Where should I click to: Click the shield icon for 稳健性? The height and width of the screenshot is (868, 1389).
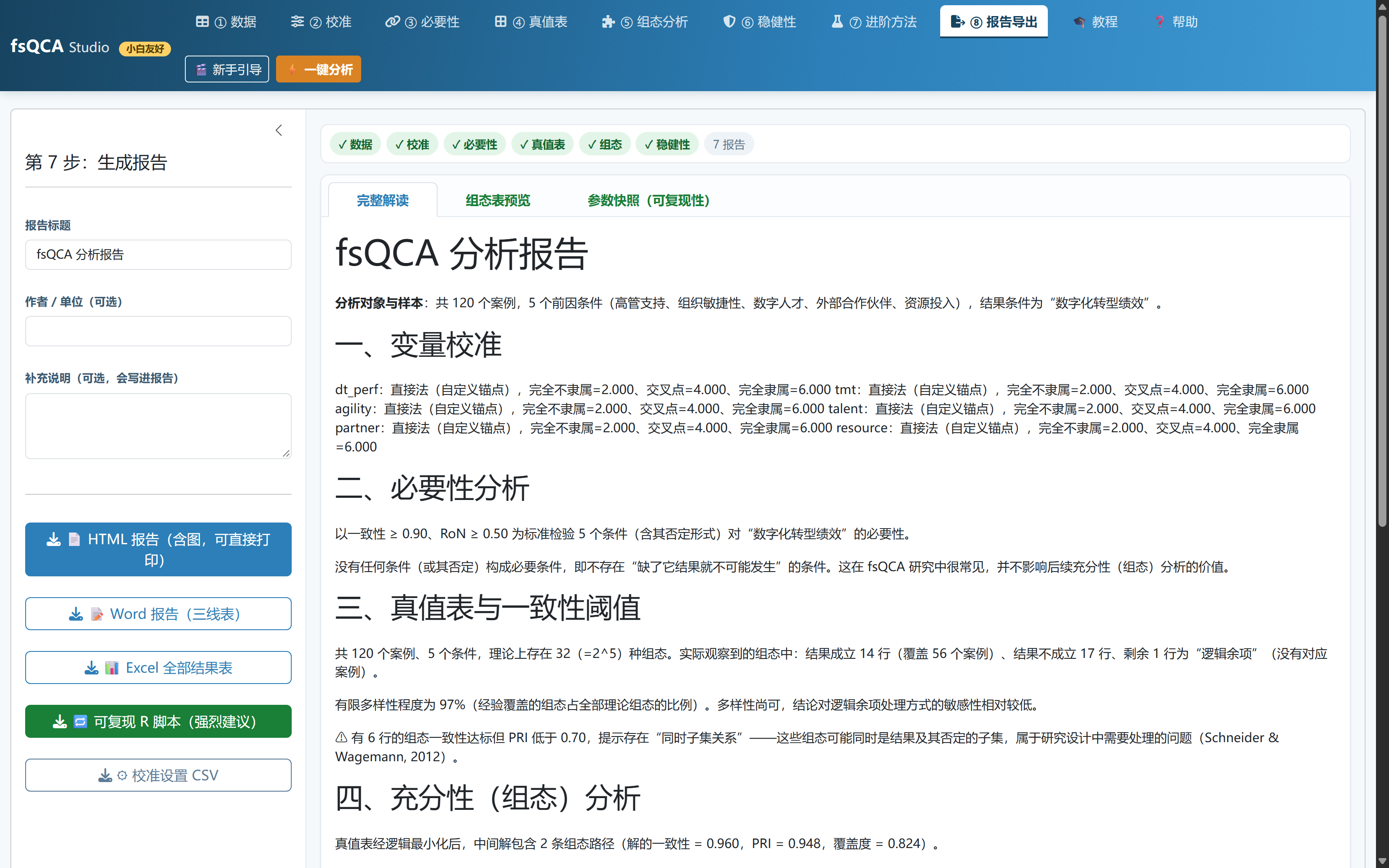point(729,22)
